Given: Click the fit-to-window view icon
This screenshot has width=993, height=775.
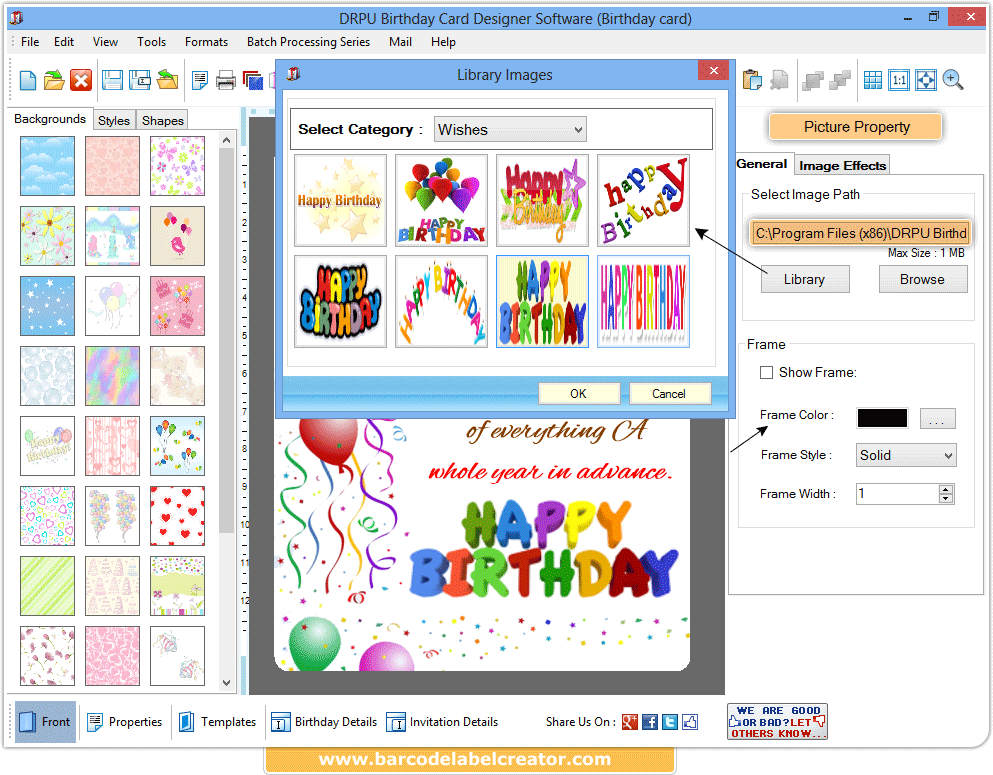Looking at the screenshot, I should (927, 80).
